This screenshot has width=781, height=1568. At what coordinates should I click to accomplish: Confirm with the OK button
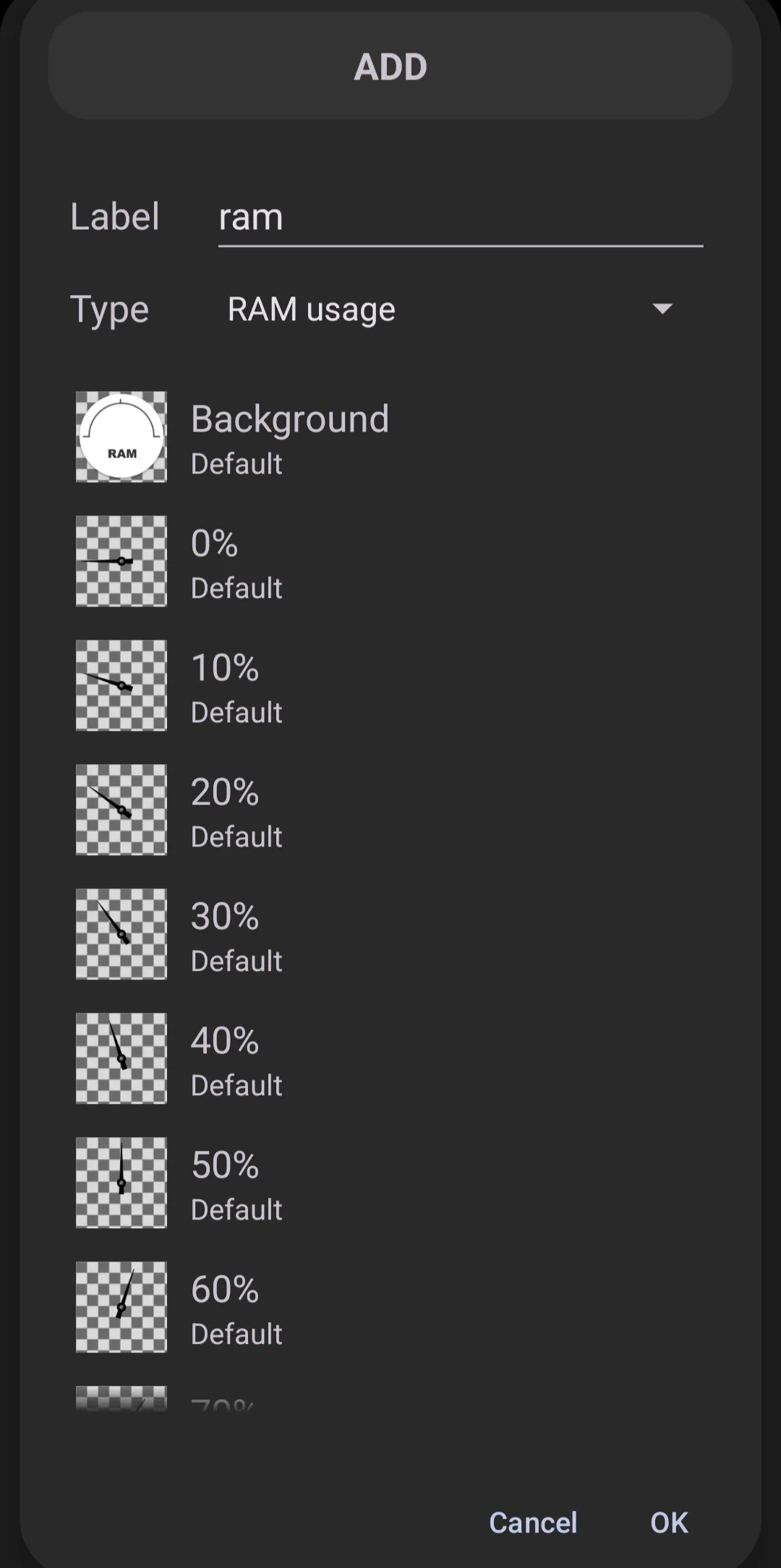tap(669, 1522)
